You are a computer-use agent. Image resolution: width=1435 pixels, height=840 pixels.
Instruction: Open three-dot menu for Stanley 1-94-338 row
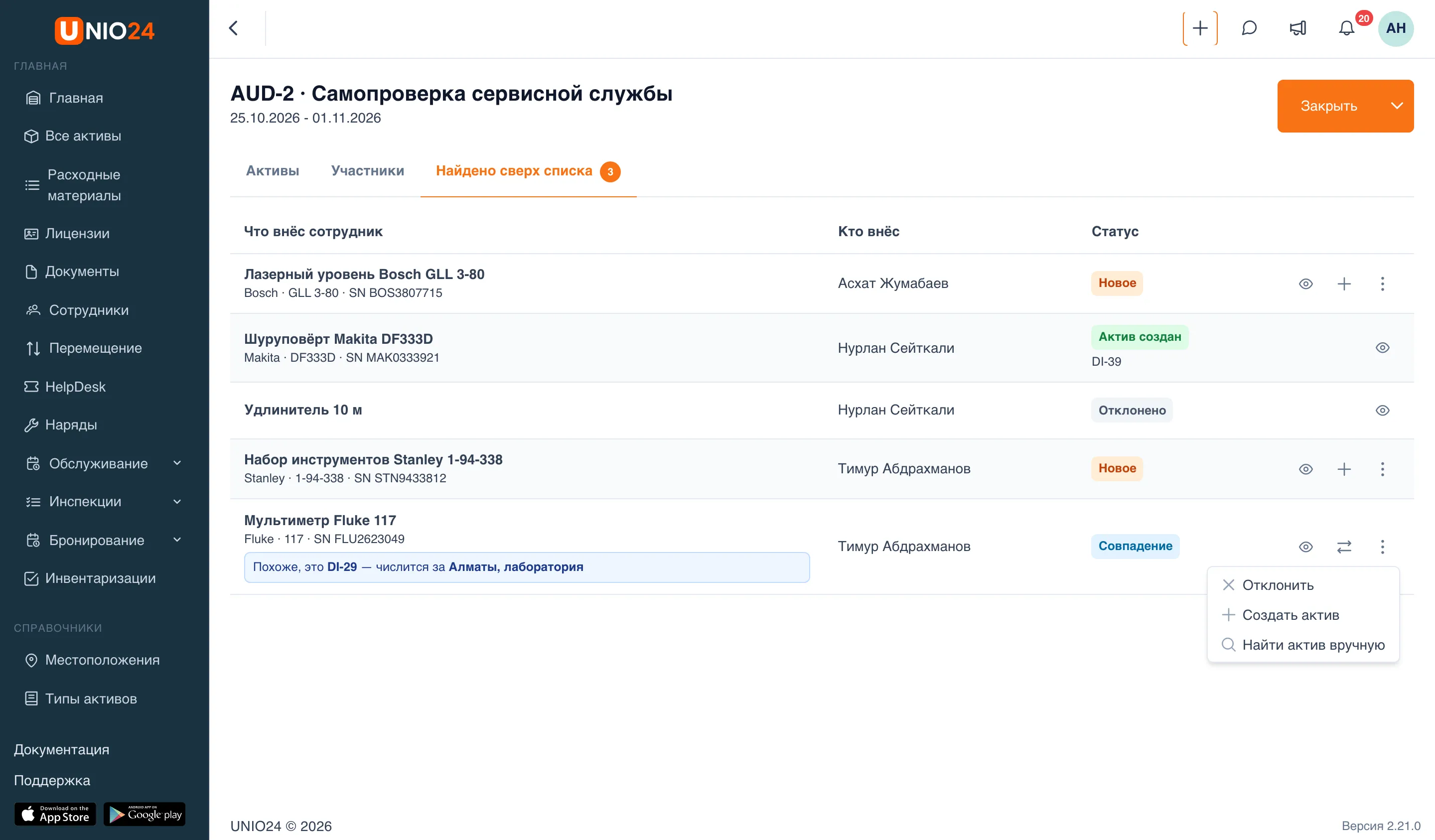[1382, 469]
